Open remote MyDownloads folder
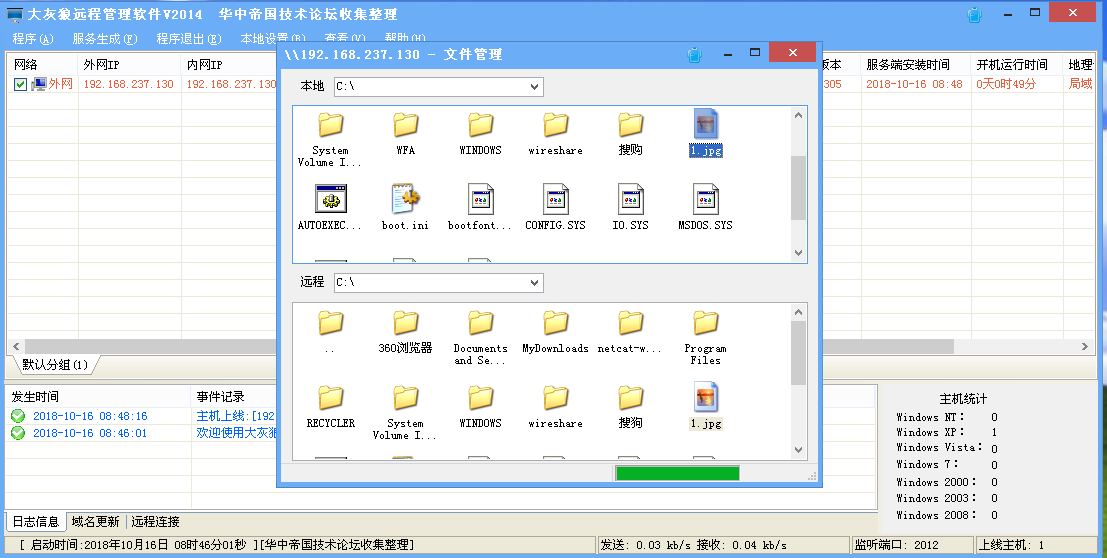Viewport: 1107px width, 558px height. point(556,331)
